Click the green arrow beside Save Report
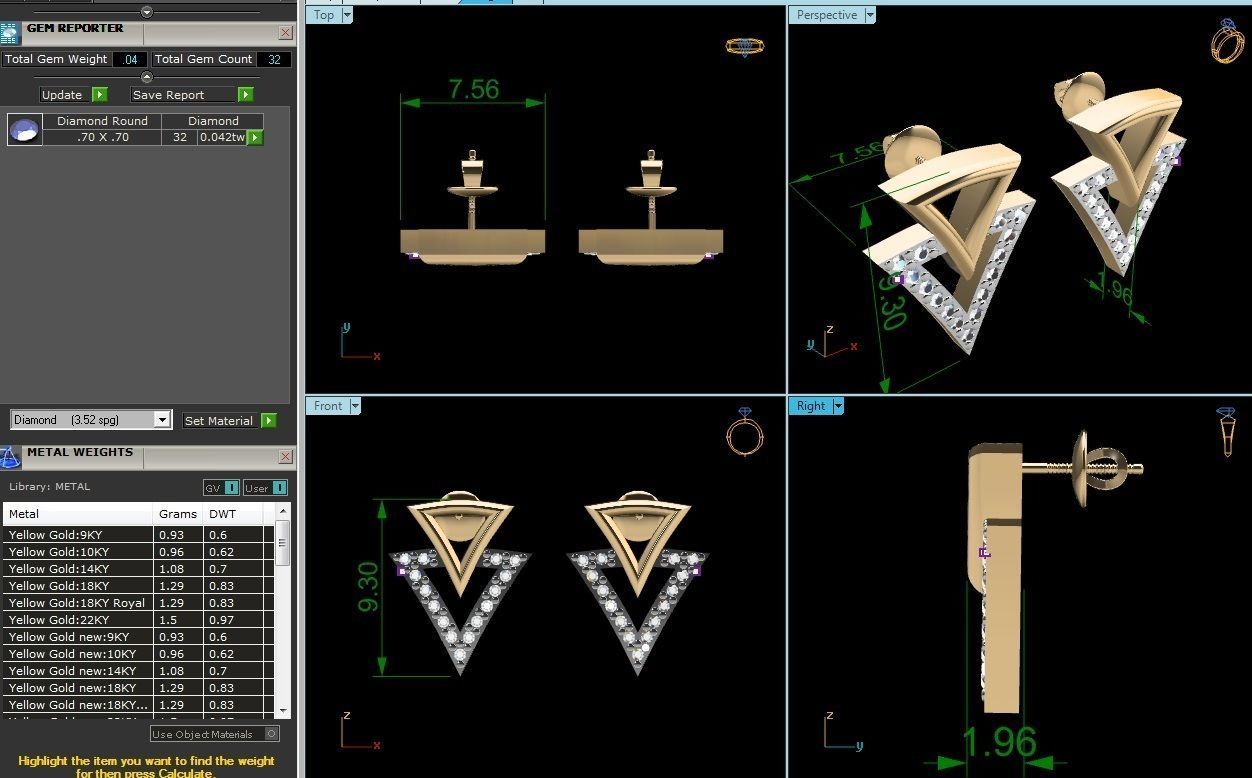This screenshot has height=778, width=1252. 246,95
